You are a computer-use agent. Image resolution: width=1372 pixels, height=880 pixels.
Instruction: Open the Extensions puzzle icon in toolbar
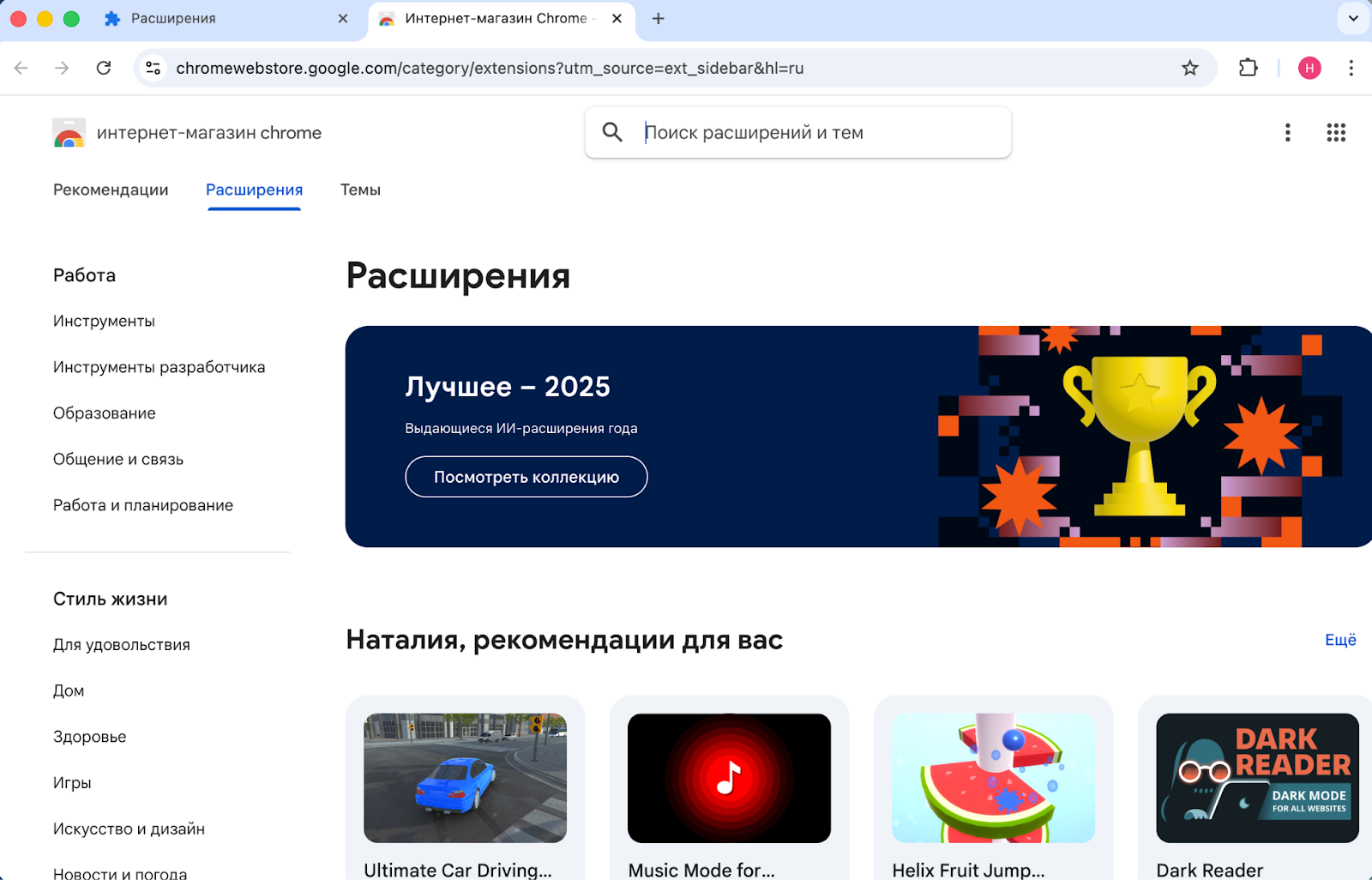(1249, 68)
